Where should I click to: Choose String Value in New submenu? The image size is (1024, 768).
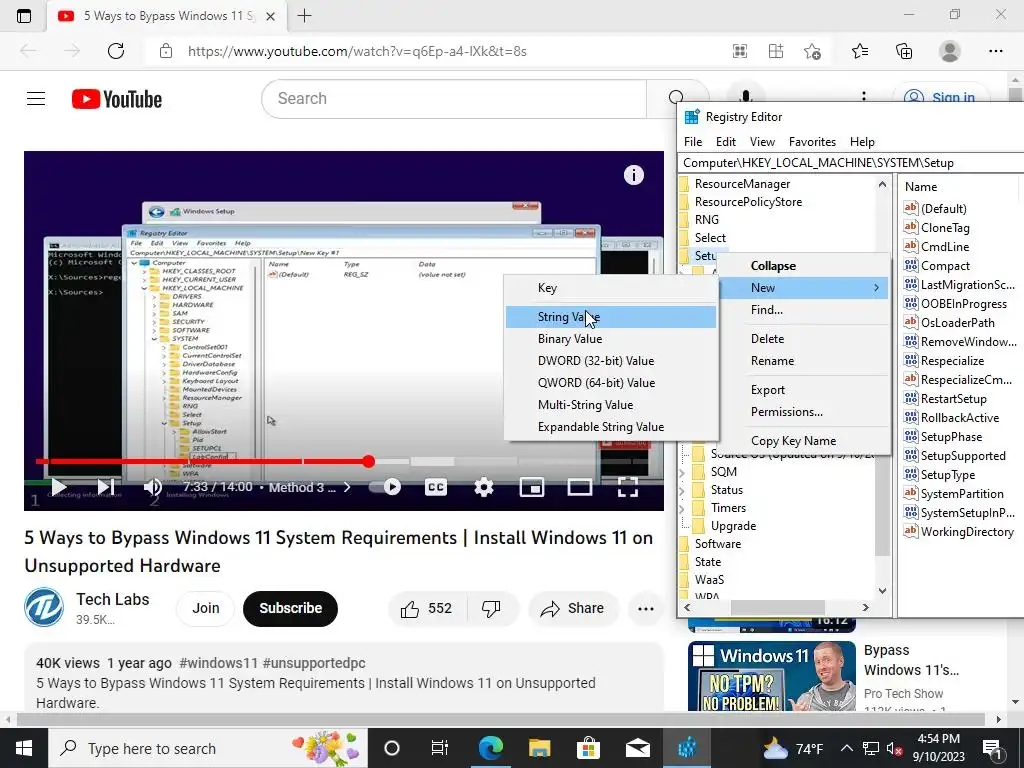click(x=611, y=317)
